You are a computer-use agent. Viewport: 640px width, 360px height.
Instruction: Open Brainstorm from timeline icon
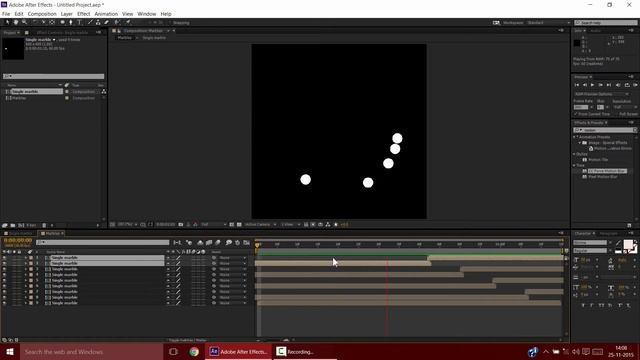tap(229, 242)
